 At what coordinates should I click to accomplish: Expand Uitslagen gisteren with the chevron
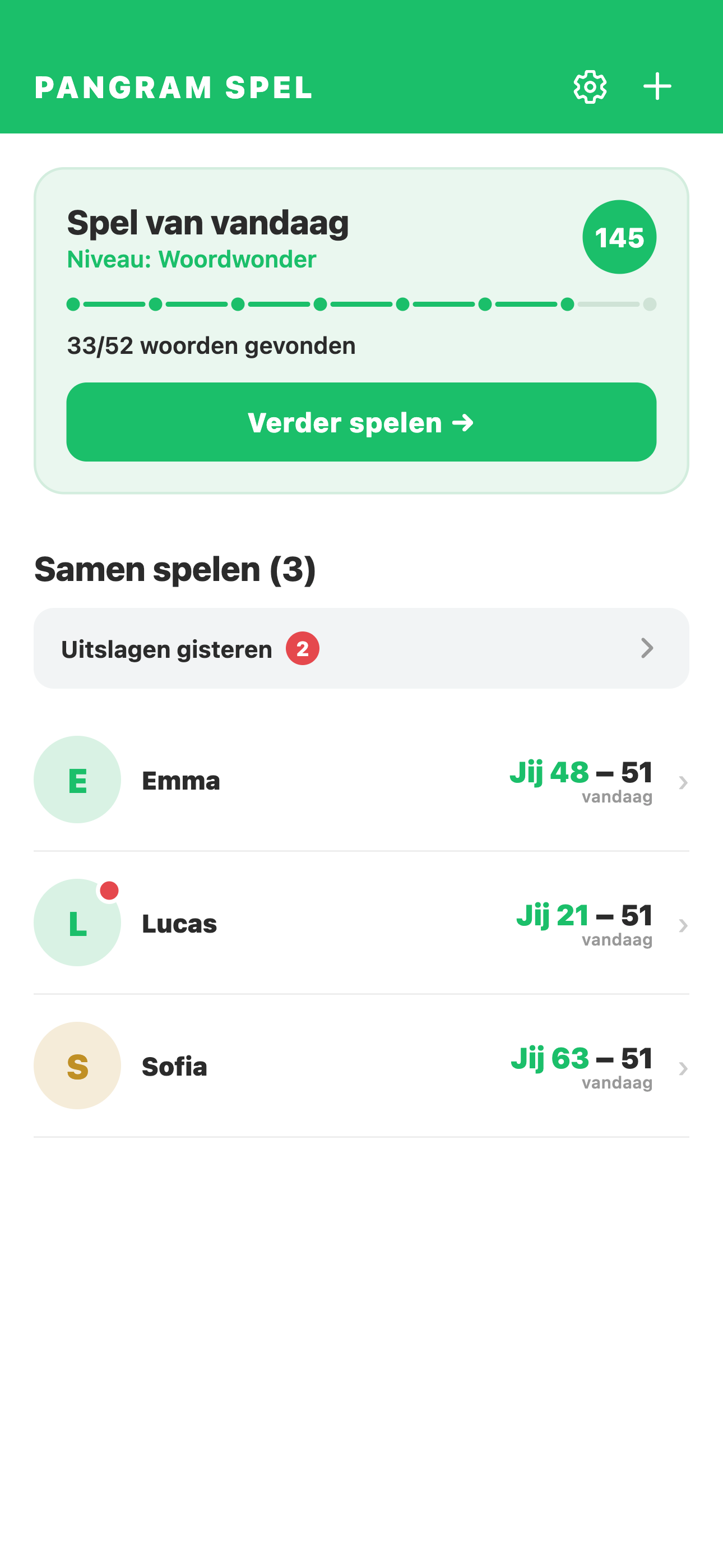click(647, 648)
